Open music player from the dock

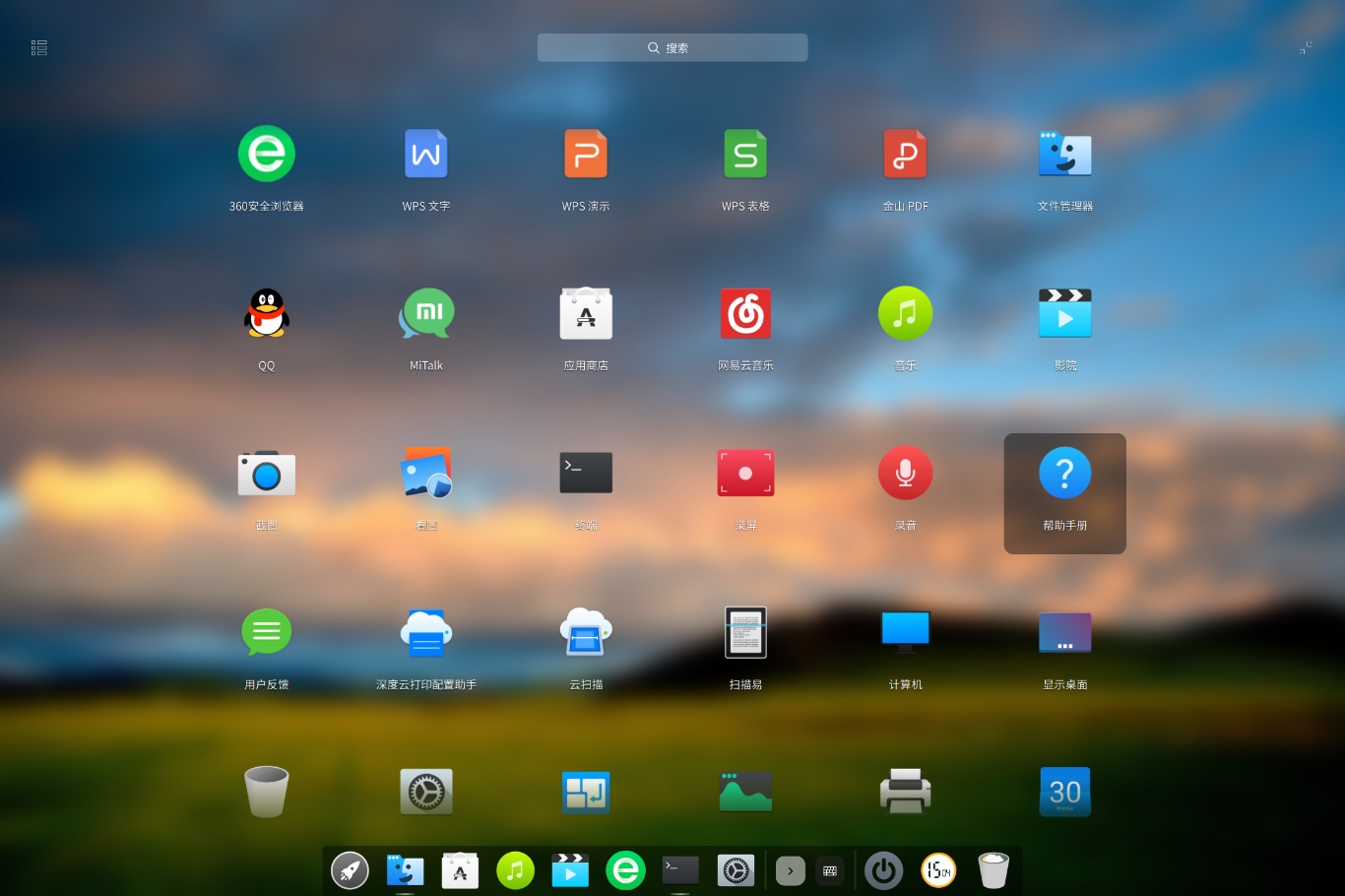click(x=515, y=870)
